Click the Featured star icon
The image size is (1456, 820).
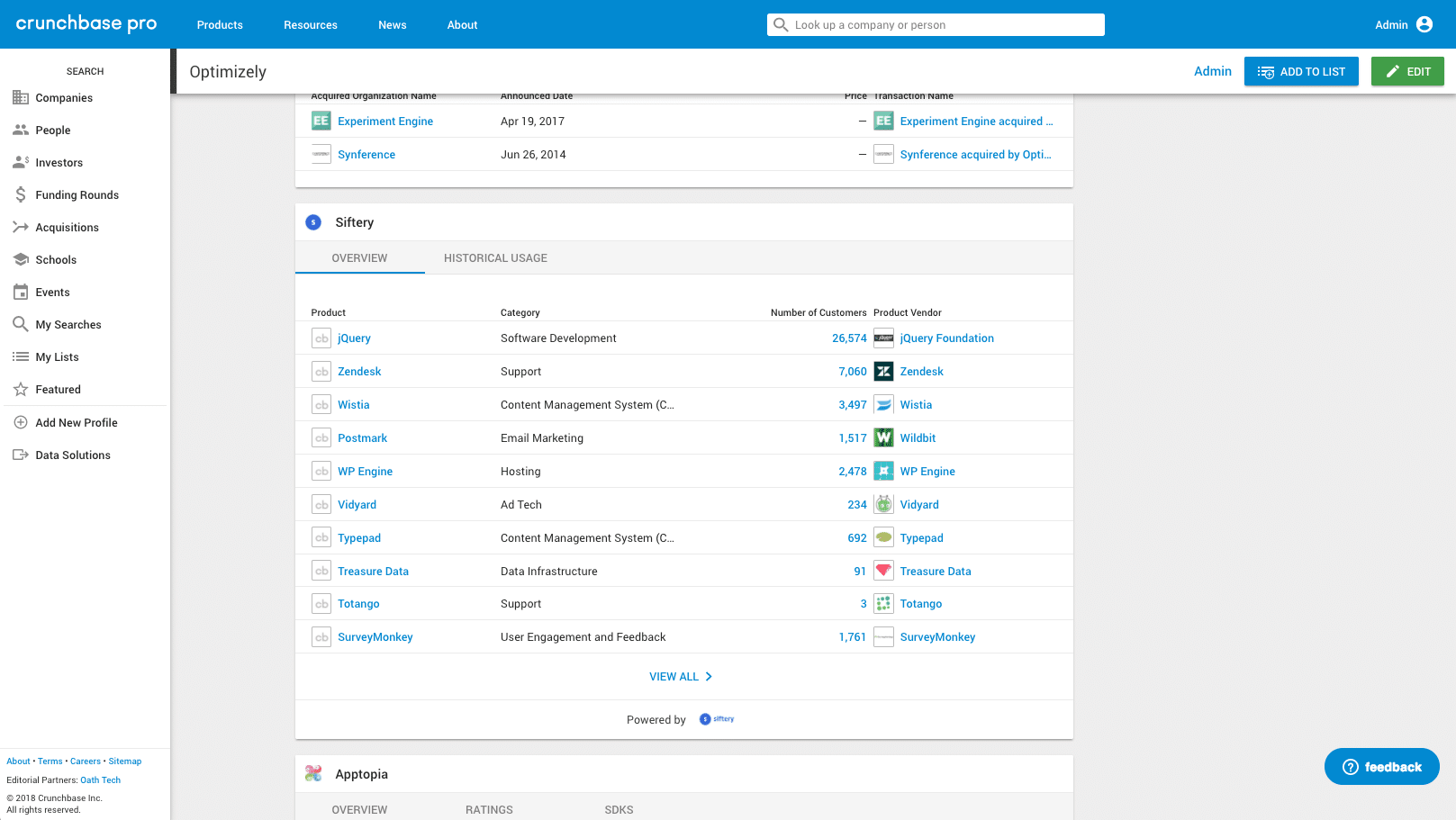click(20, 389)
